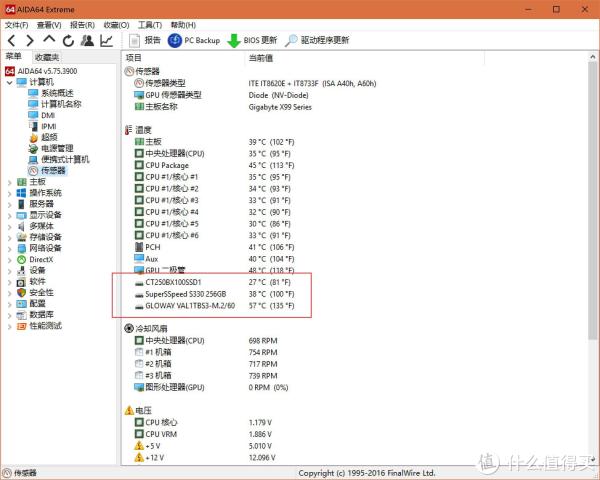This screenshot has height=480, width=600.
Task: Click 操作系统 Windows icon in tree
Action: 21,193
